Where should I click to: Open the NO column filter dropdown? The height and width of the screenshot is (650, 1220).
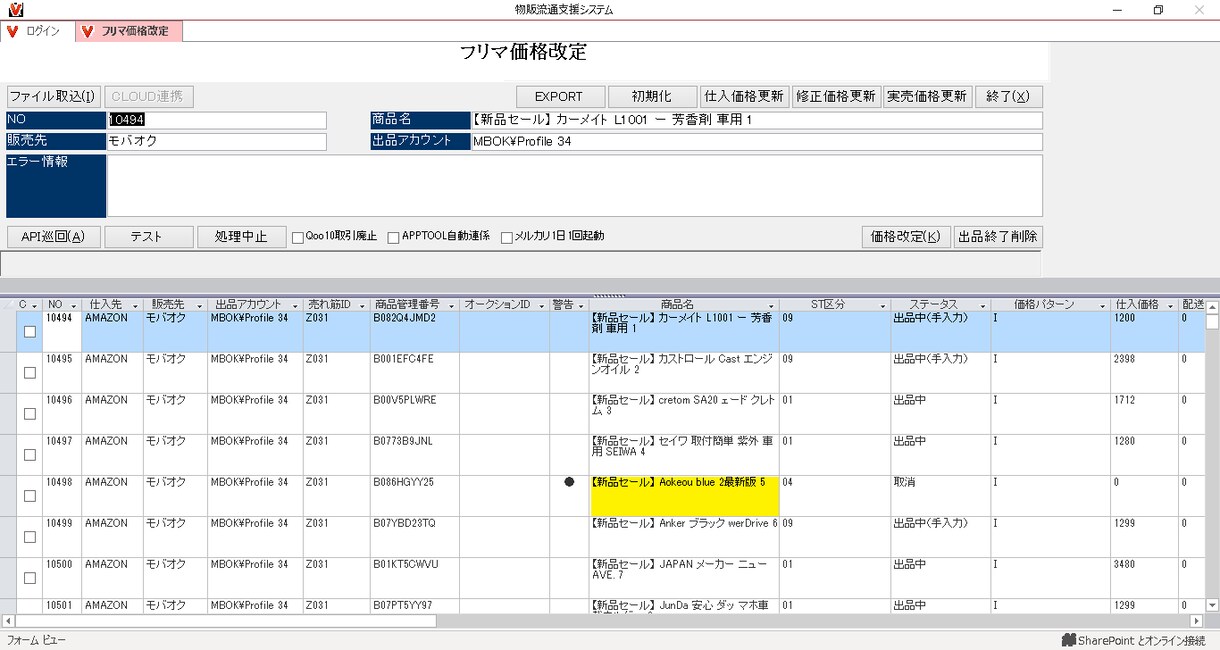pyautogui.click(x=74, y=305)
